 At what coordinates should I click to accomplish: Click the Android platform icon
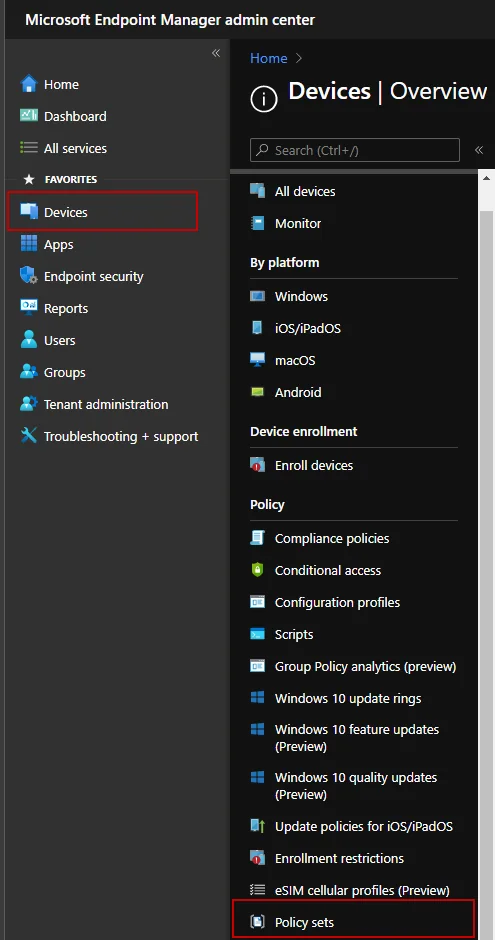(x=258, y=392)
